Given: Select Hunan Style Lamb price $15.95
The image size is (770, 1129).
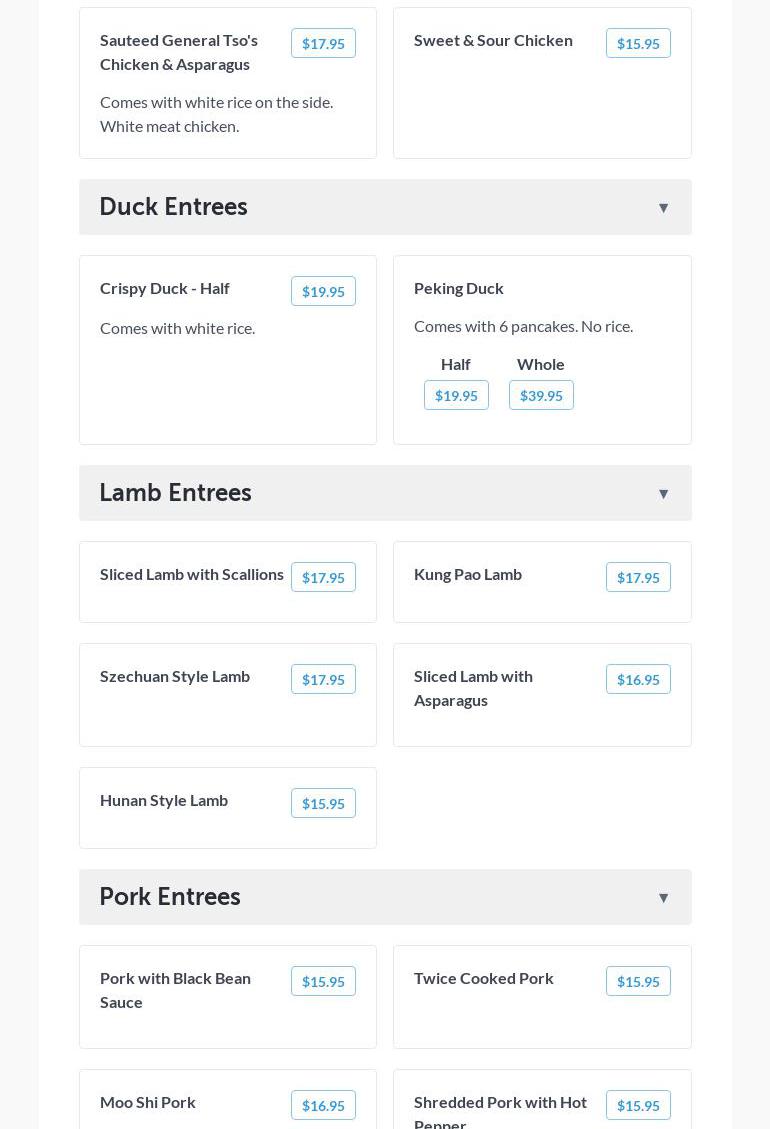Looking at the screenshot, I should coord(323,804).
